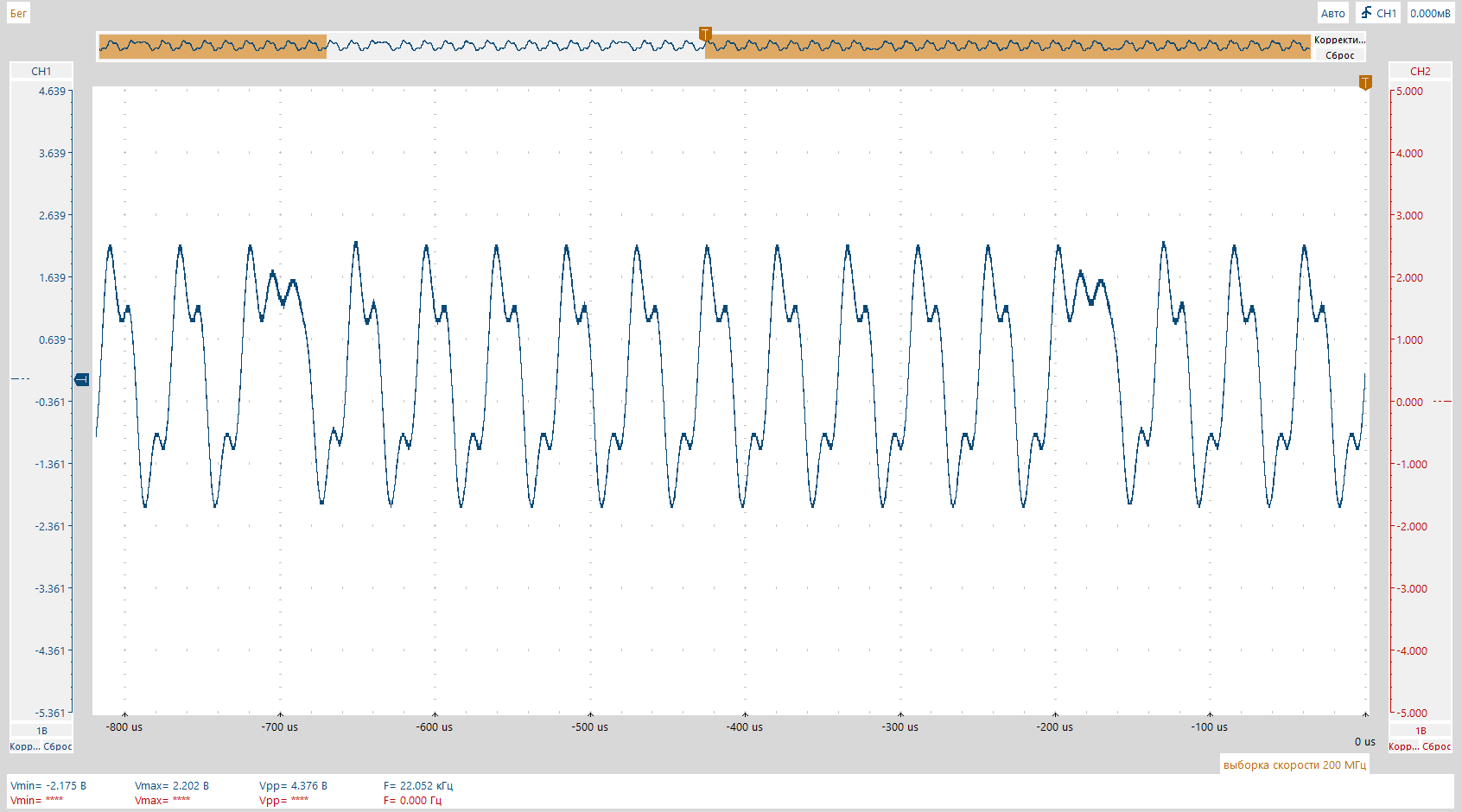The width and height of the screenshot is (1462, 812).
Task: Click the 0.639 value on CH1 scale
Action: click(52, 339)
